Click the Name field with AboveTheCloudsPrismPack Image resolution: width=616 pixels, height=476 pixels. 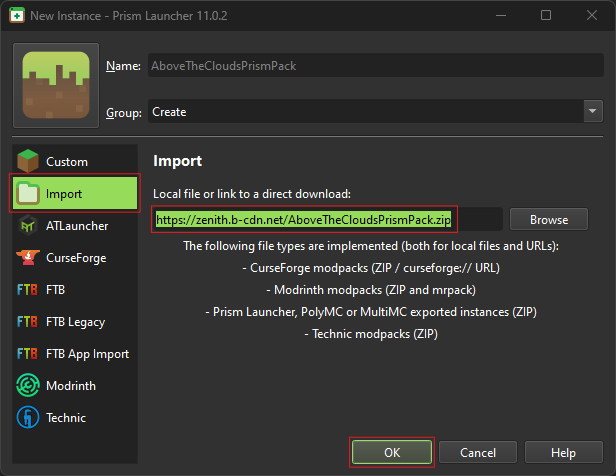(x=376, y=65)
